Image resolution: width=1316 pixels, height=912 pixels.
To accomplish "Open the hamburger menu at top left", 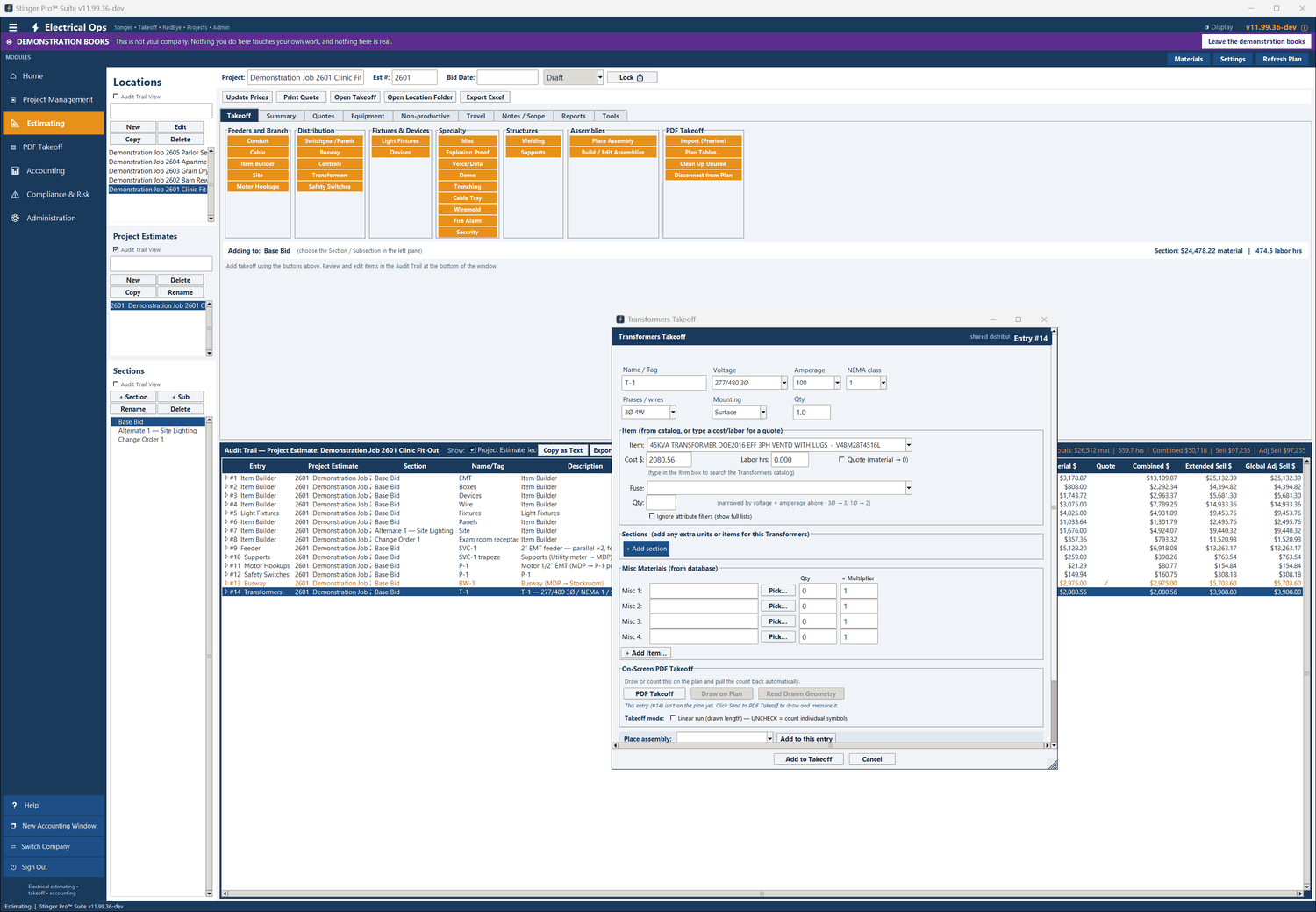I will pos(12,27).
